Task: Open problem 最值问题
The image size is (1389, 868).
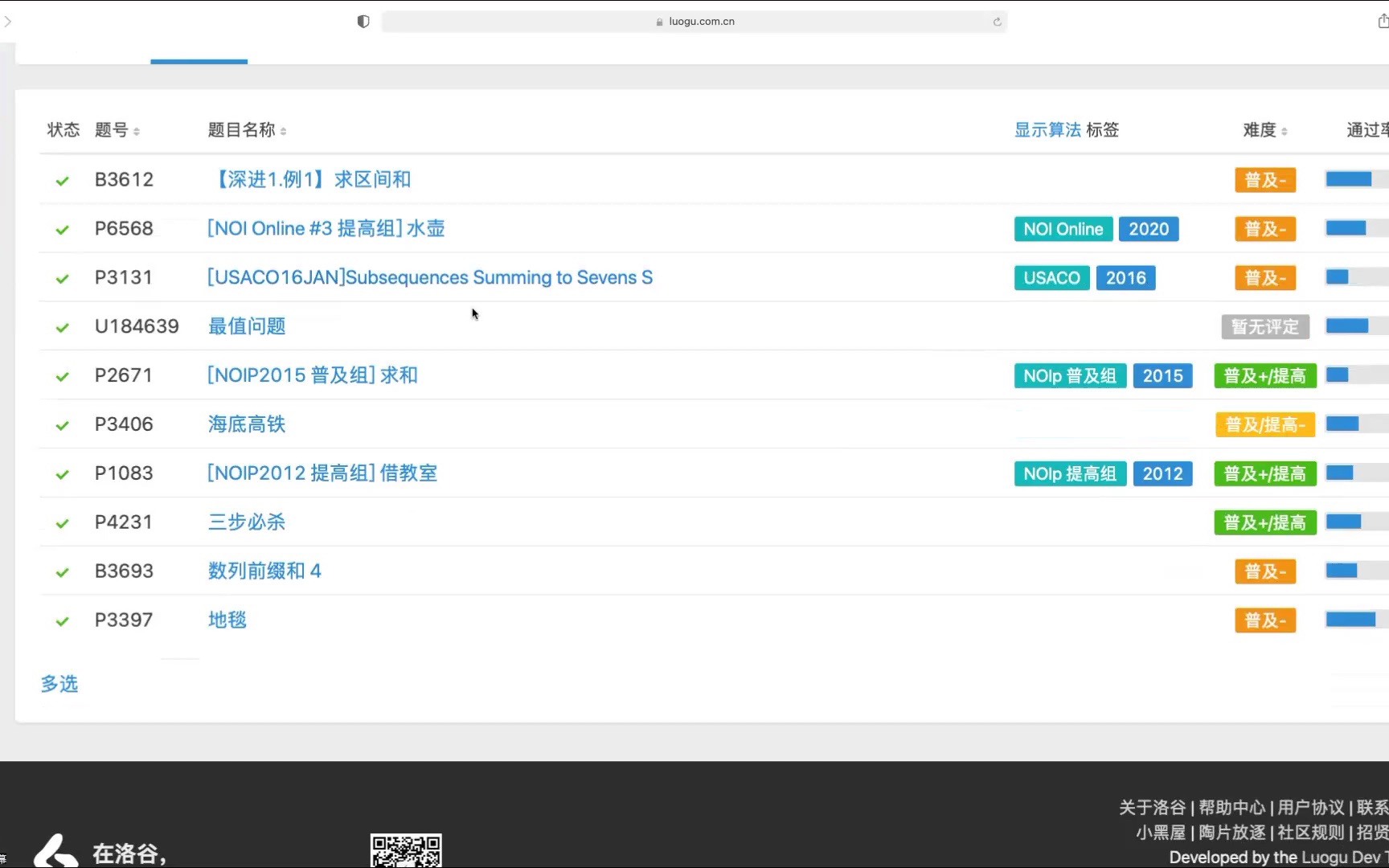Action: (247, 326)
